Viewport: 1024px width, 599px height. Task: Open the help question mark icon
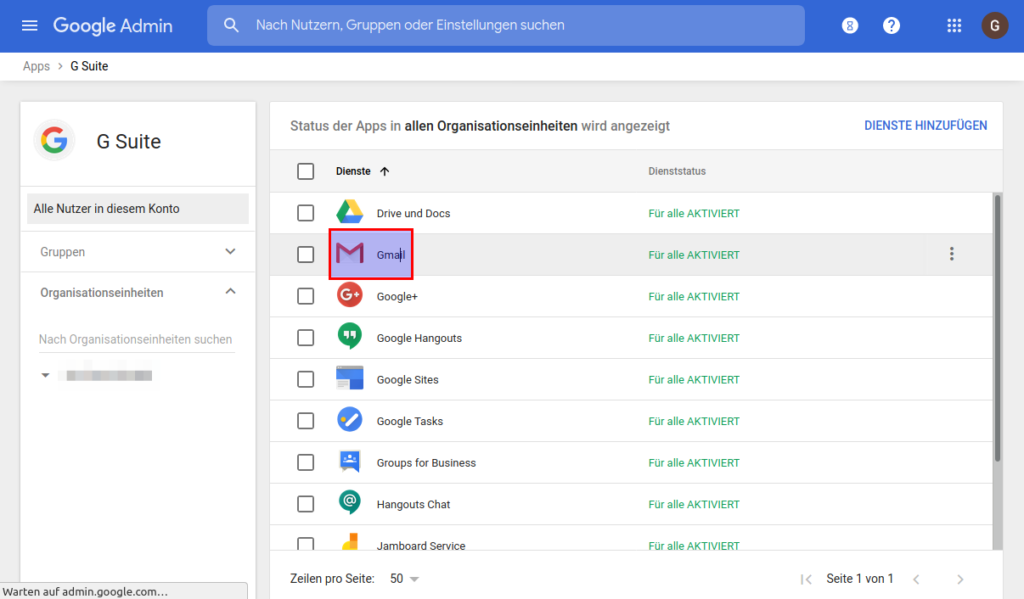(891, 25)
